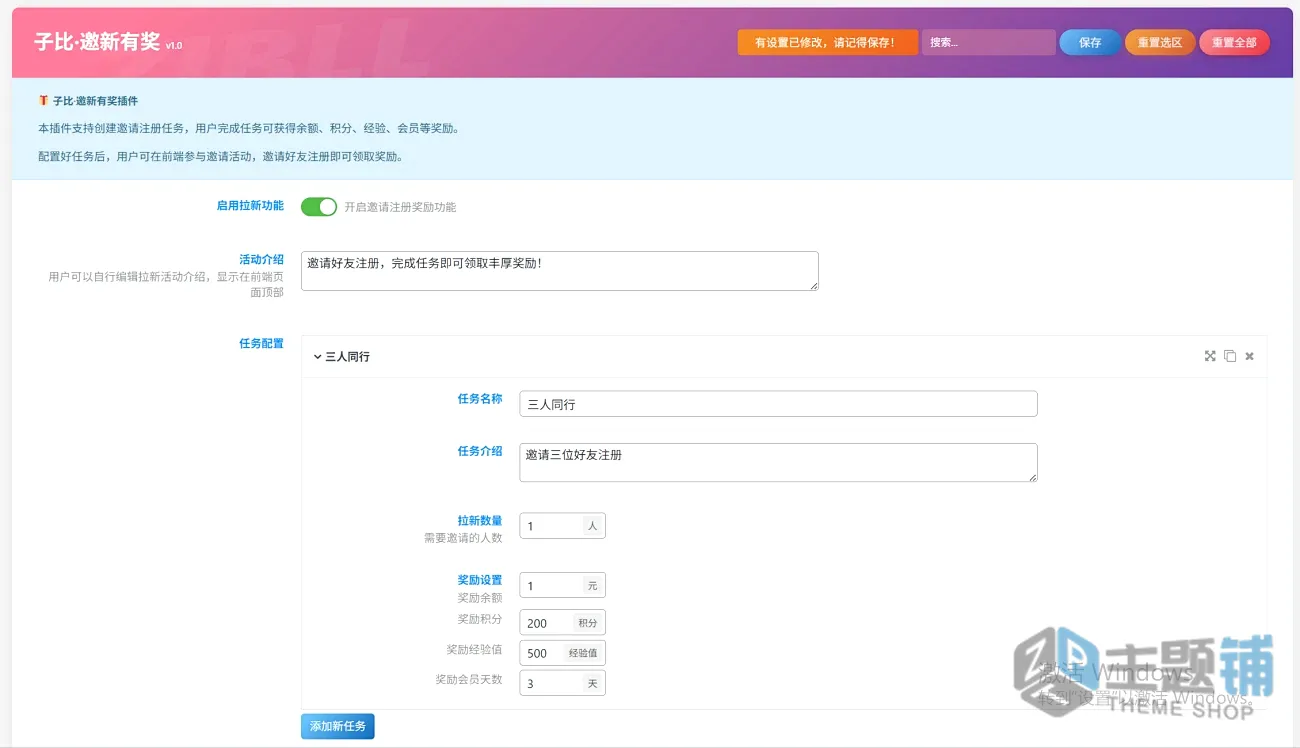The image size is (1300, 748).
Task: Click the 启用拉新功能 label
Action: (250, 205)
